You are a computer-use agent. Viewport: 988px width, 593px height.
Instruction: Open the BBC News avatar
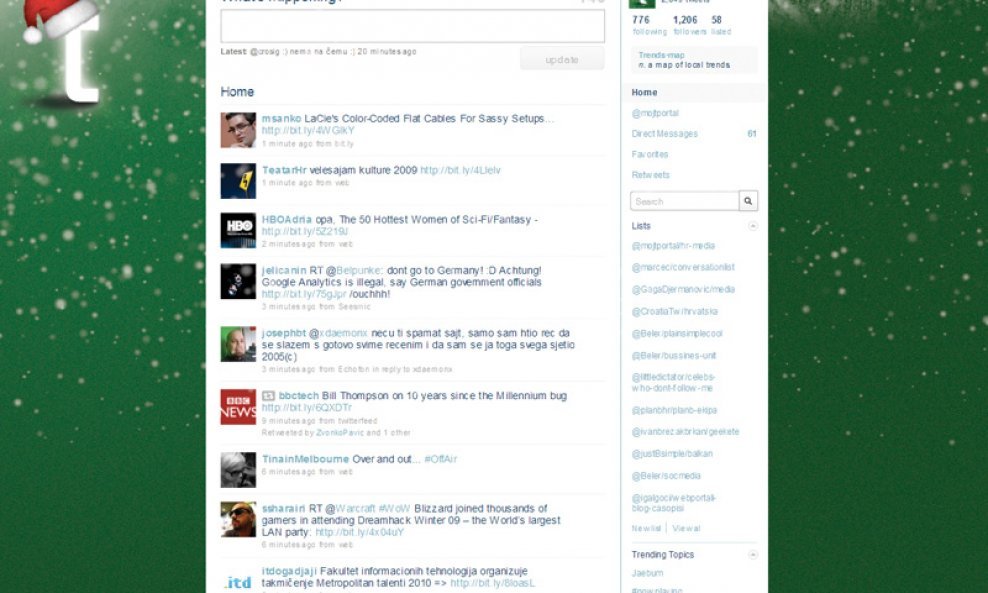238,407
